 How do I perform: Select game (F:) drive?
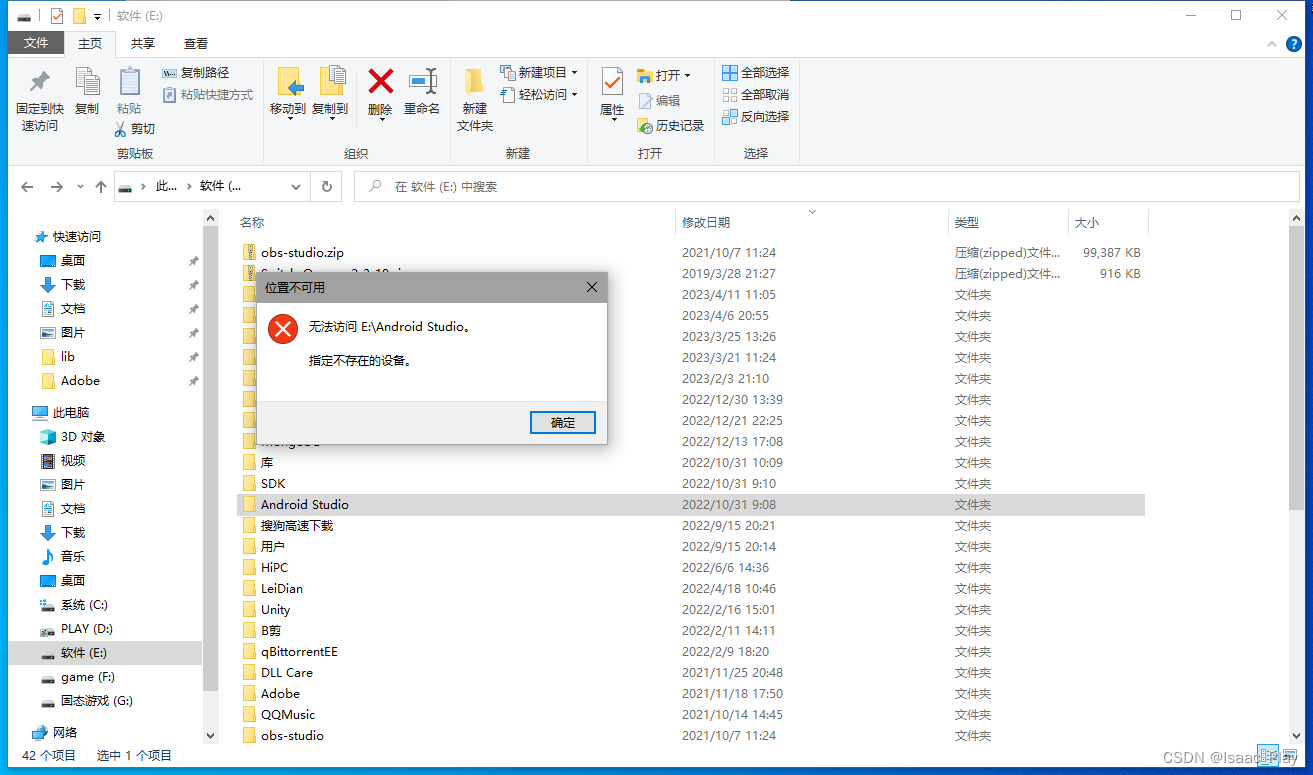coord(87,677)
